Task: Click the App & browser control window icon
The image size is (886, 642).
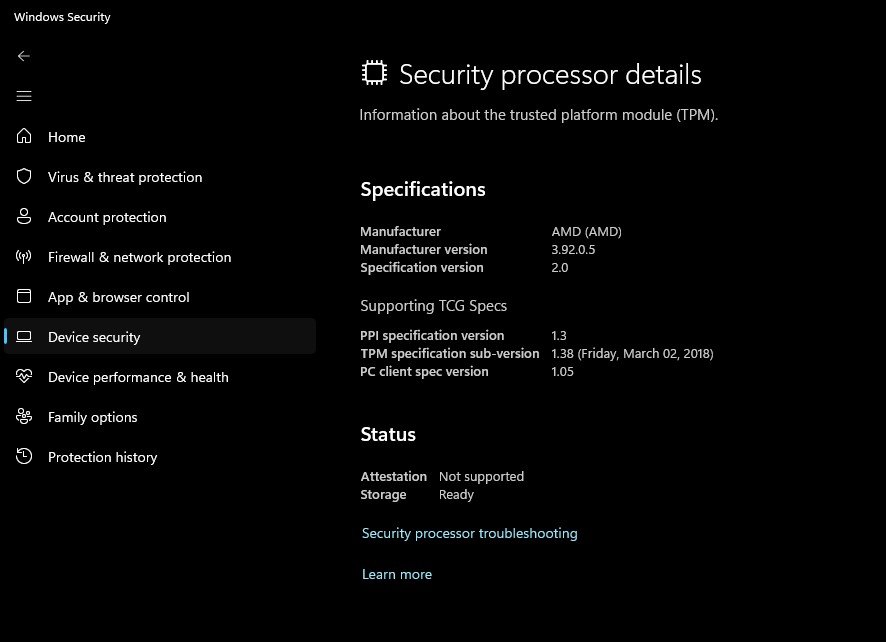Action: coord(24,296)
